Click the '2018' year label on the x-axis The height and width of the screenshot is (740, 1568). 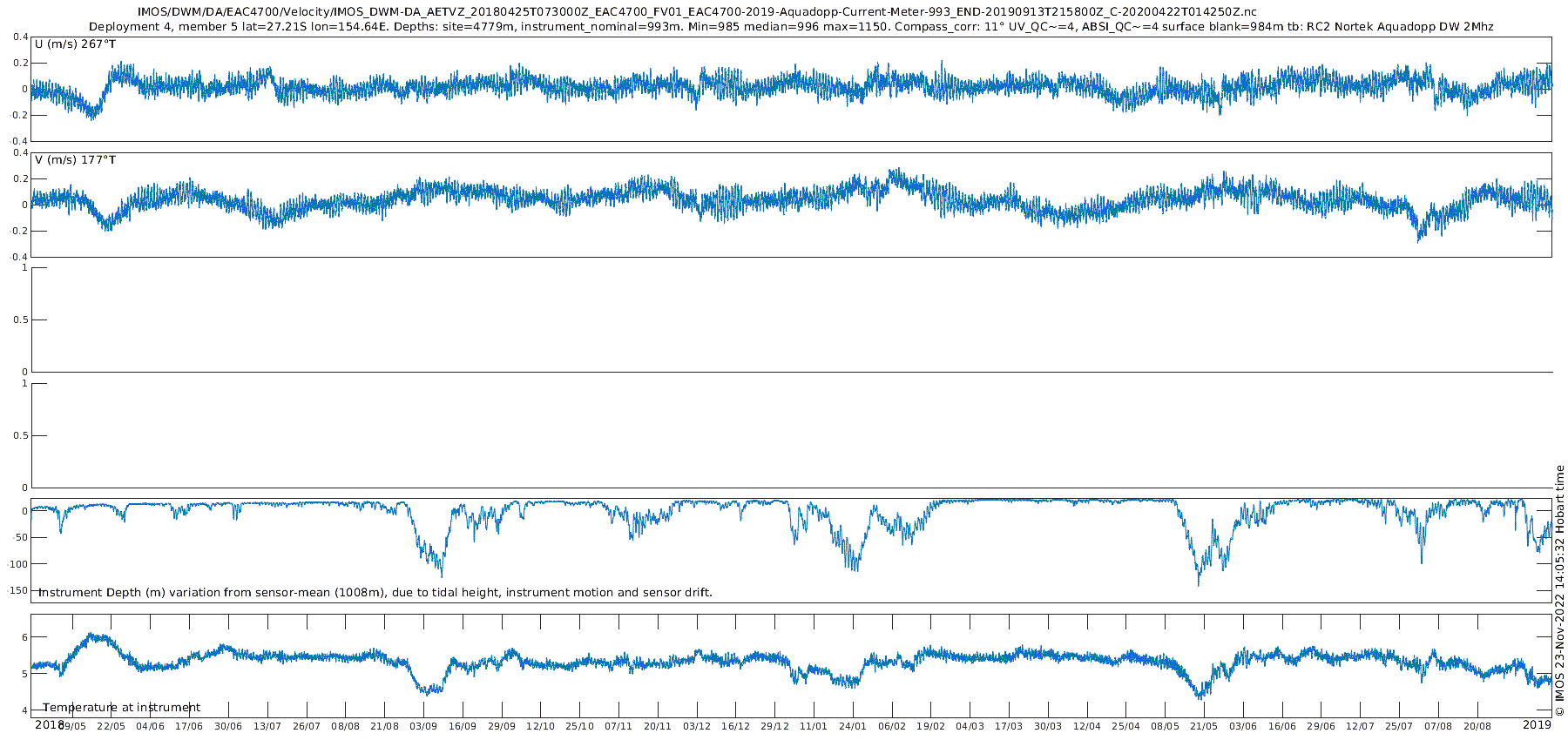(x=49, y=724)
